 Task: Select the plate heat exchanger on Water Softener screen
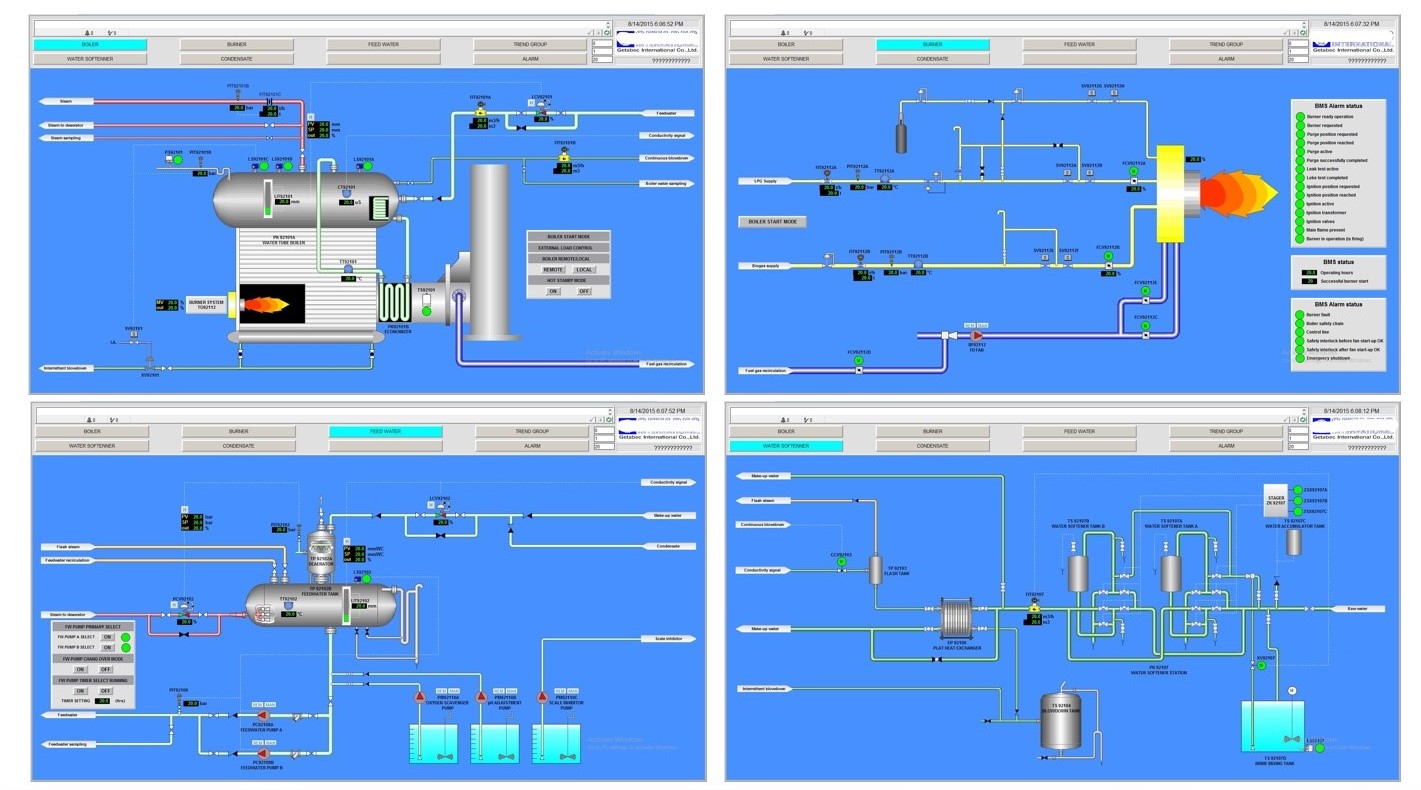pyautogui.click(x=957, y=618)
